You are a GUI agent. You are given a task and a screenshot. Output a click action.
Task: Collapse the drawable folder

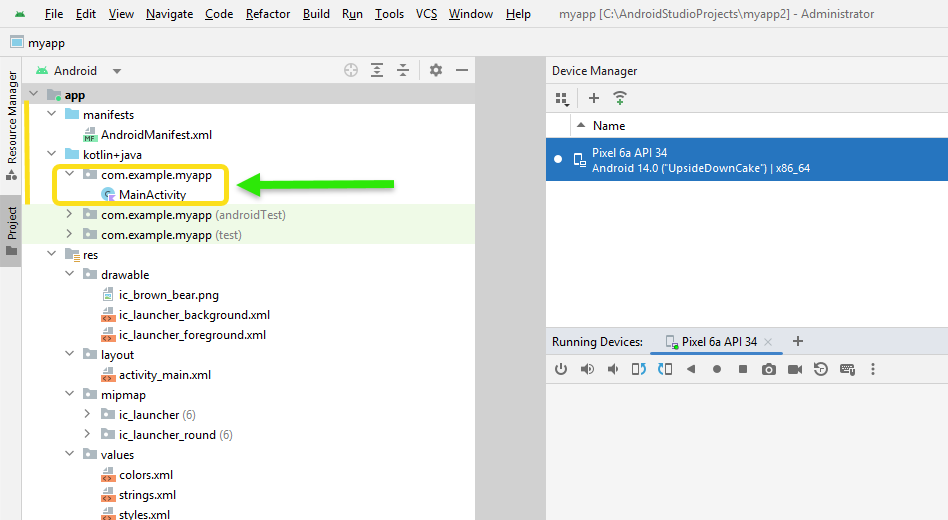(69, 274)
